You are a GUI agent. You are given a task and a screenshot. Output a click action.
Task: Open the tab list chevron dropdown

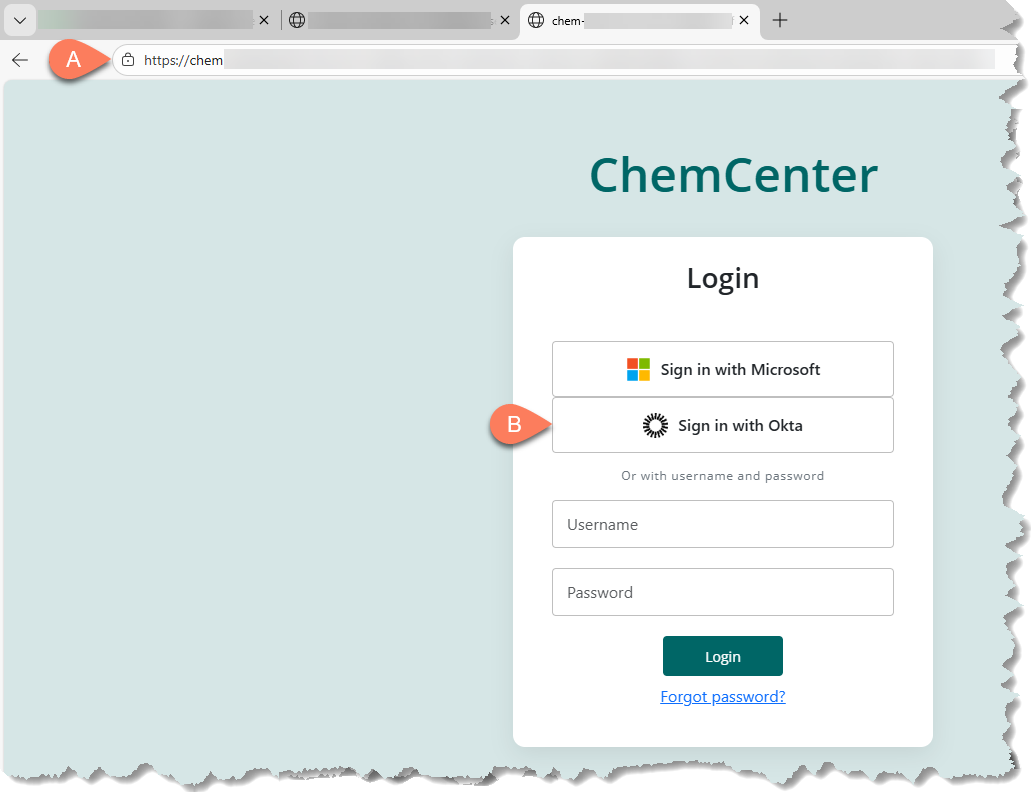(20, 20)
